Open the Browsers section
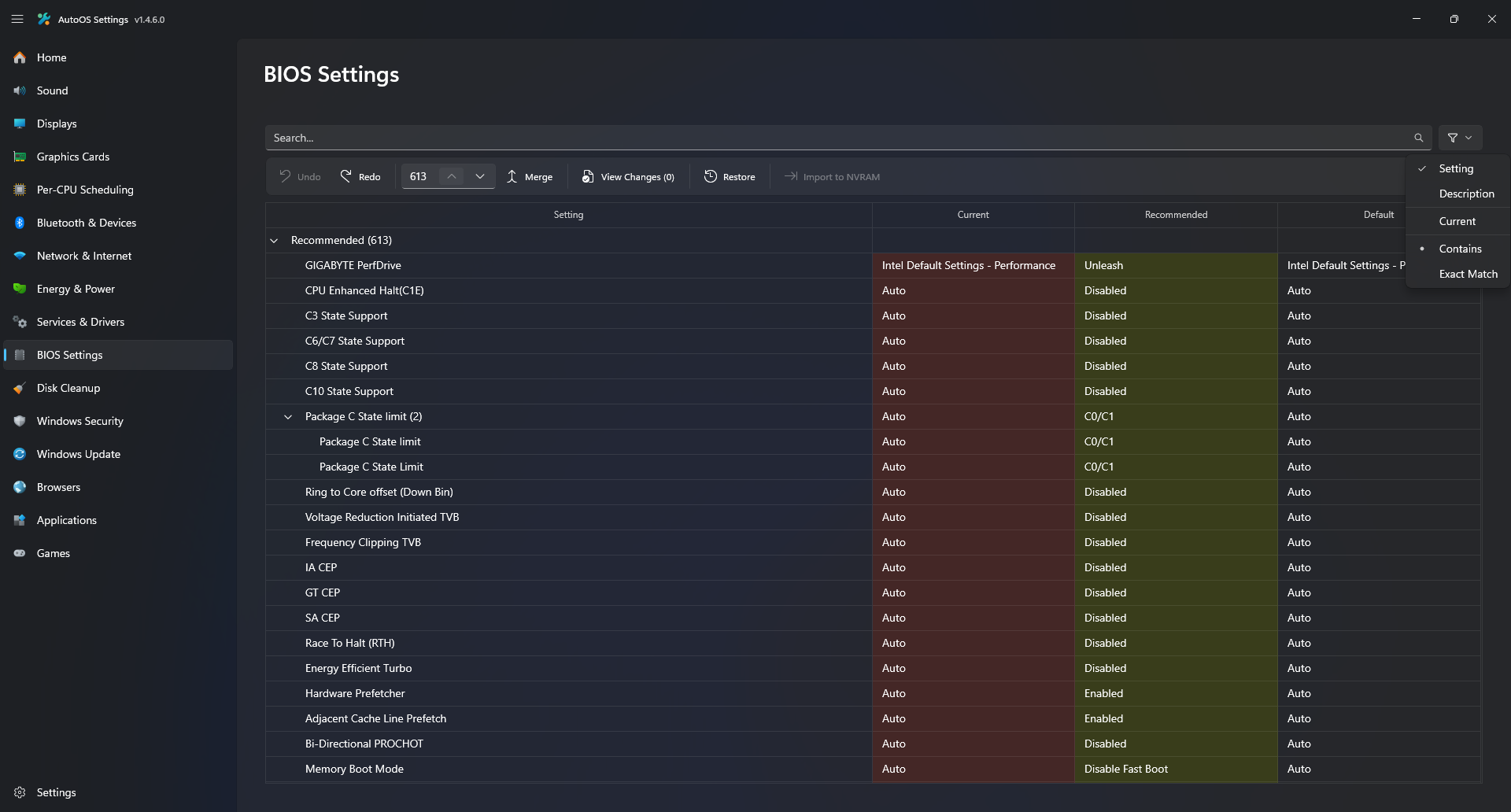The height and width of the screenshot is (812, 1511). point(118,487)
